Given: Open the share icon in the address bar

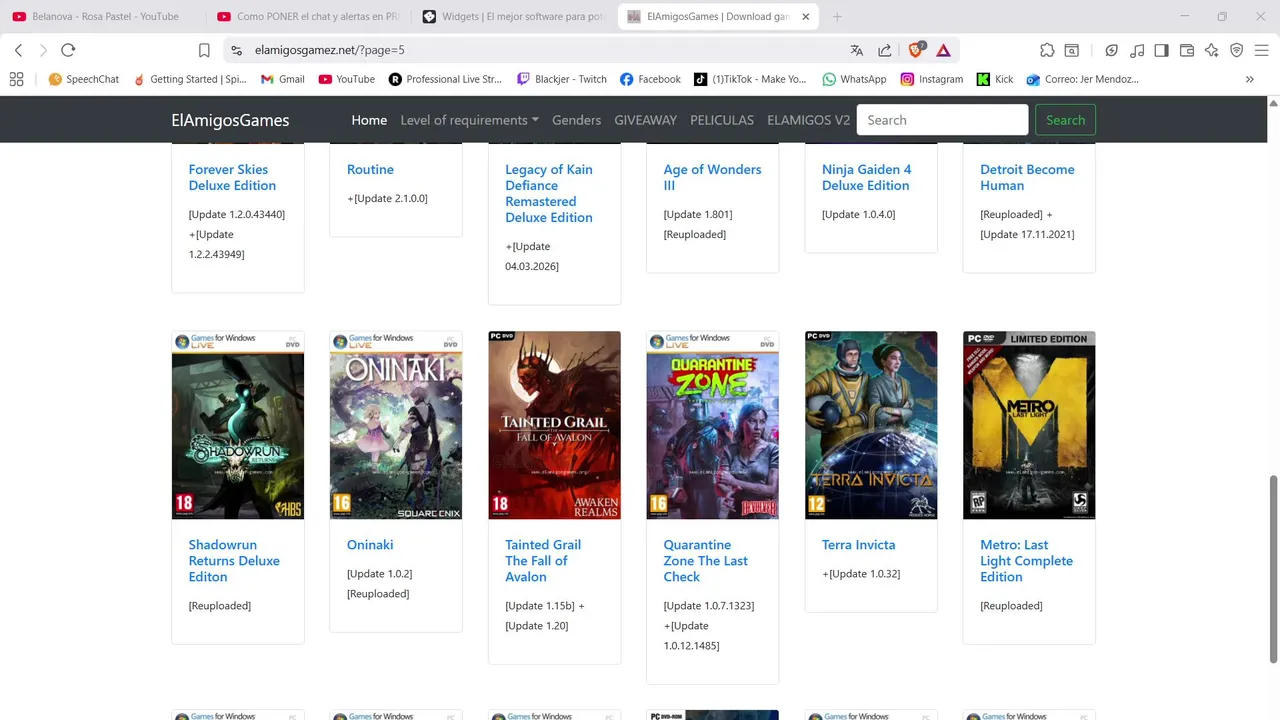Looking at the screenshot, I should 885,50.
